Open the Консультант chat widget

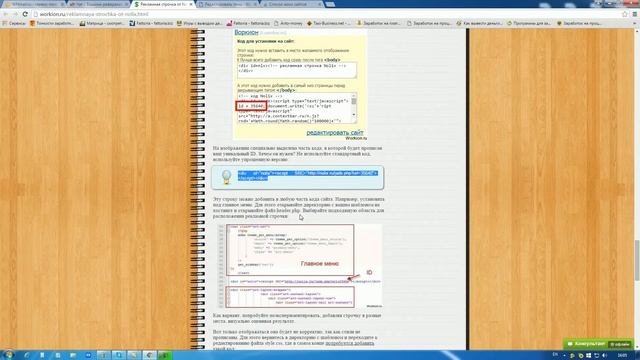[x=598, y=344]
